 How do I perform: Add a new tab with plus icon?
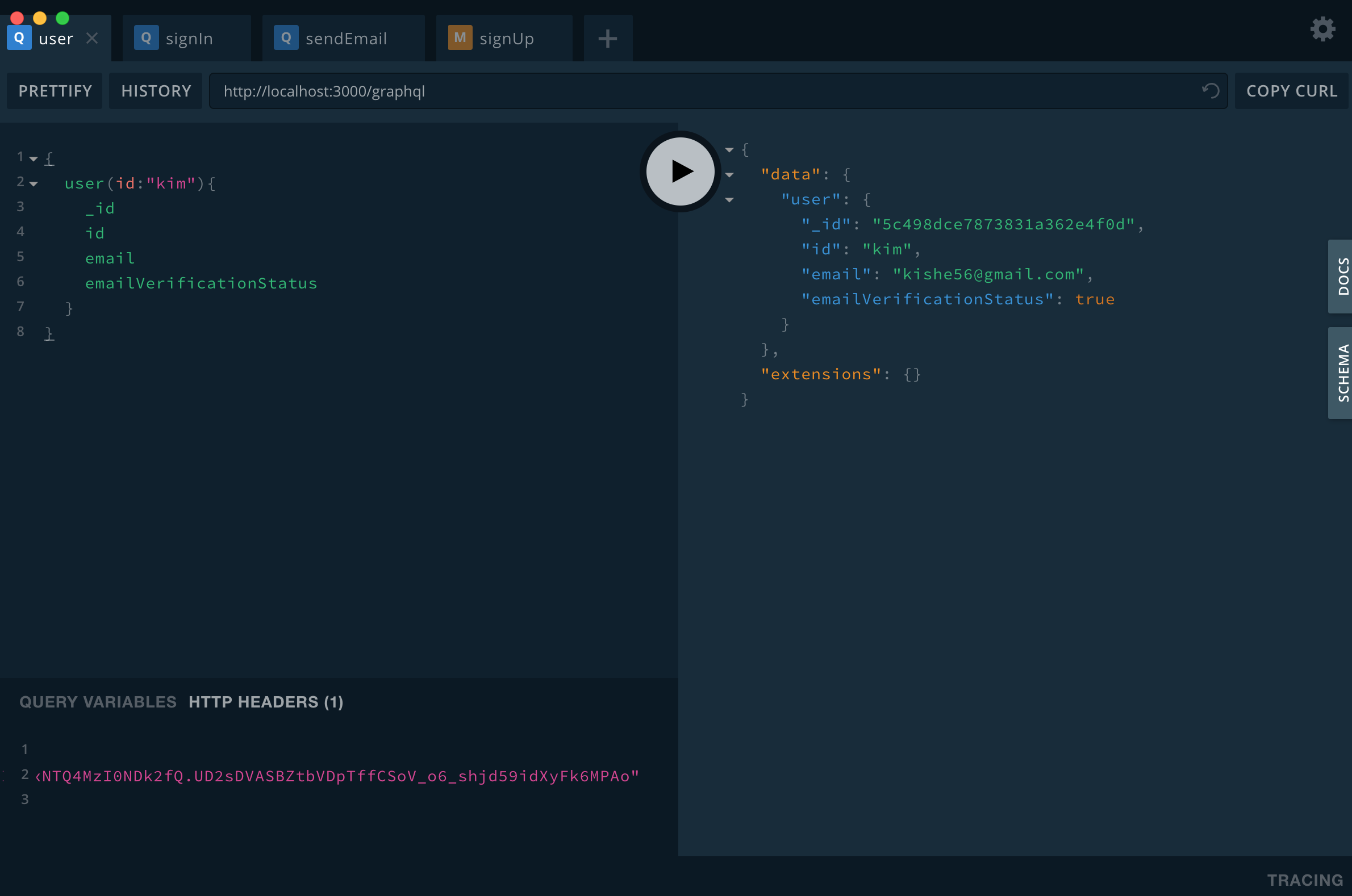[x=608, y=38]
